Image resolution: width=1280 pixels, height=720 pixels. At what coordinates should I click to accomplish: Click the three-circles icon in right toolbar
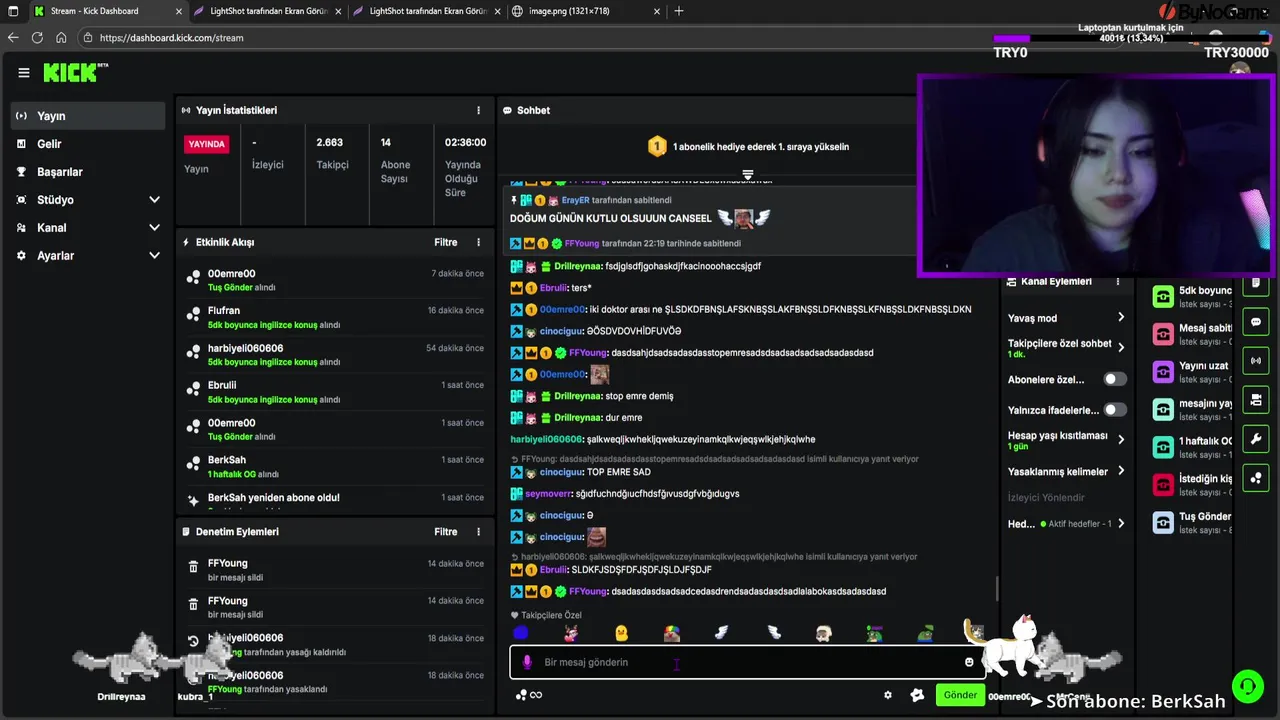1256,477
